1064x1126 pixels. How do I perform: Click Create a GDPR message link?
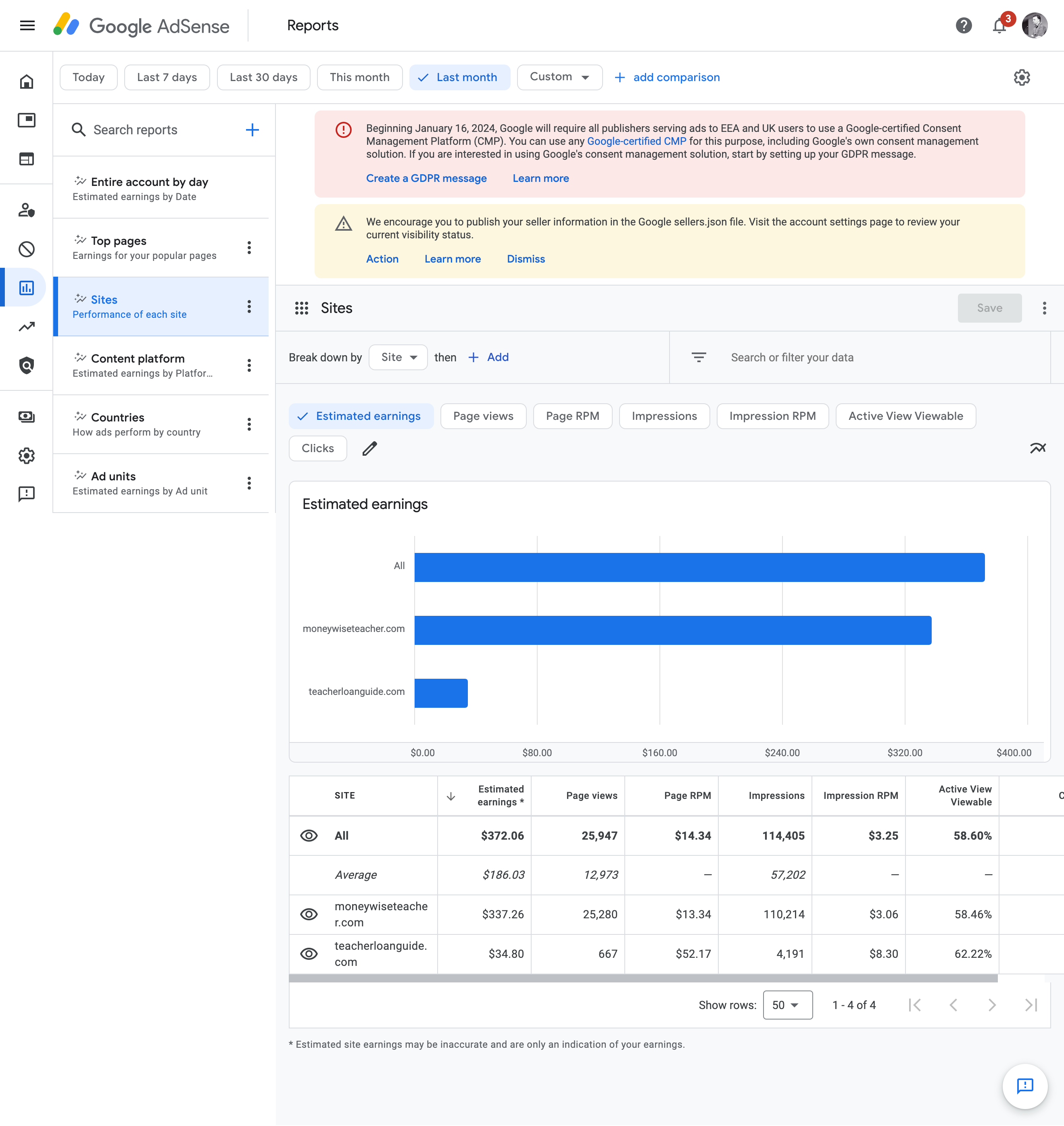[426, 179]
